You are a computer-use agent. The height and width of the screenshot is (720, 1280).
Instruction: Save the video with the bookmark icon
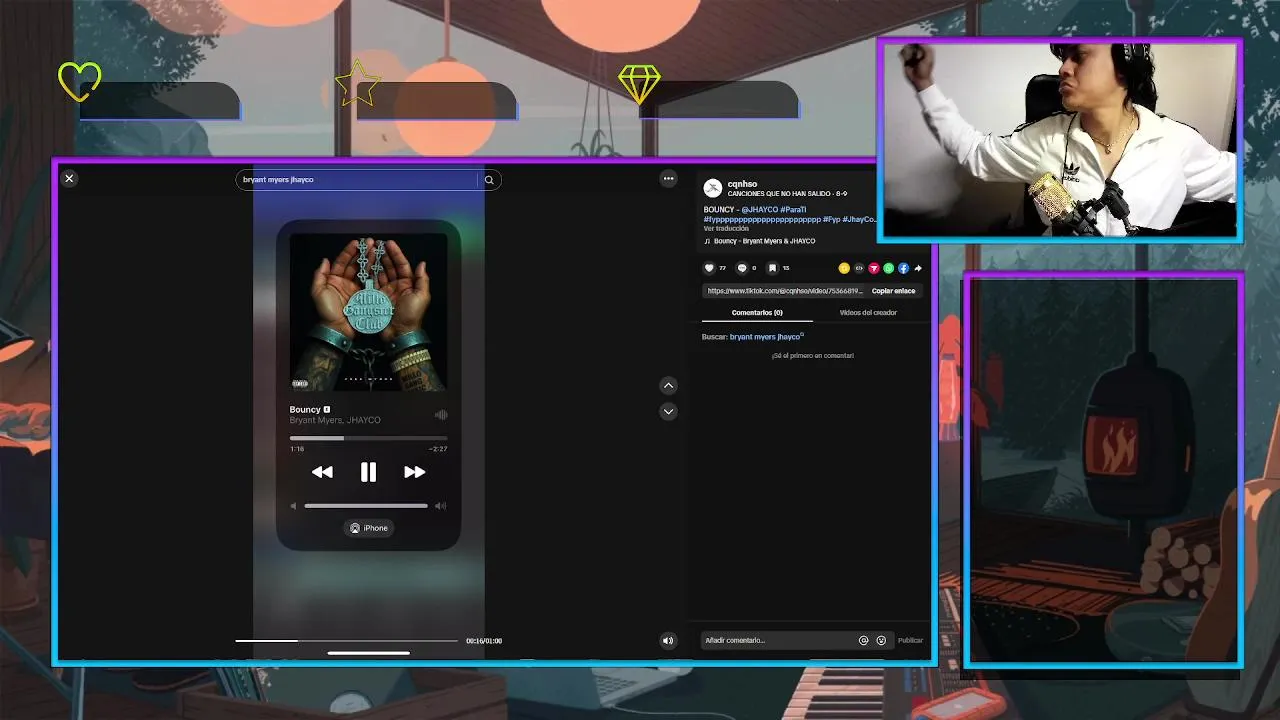tap(772, 268)
